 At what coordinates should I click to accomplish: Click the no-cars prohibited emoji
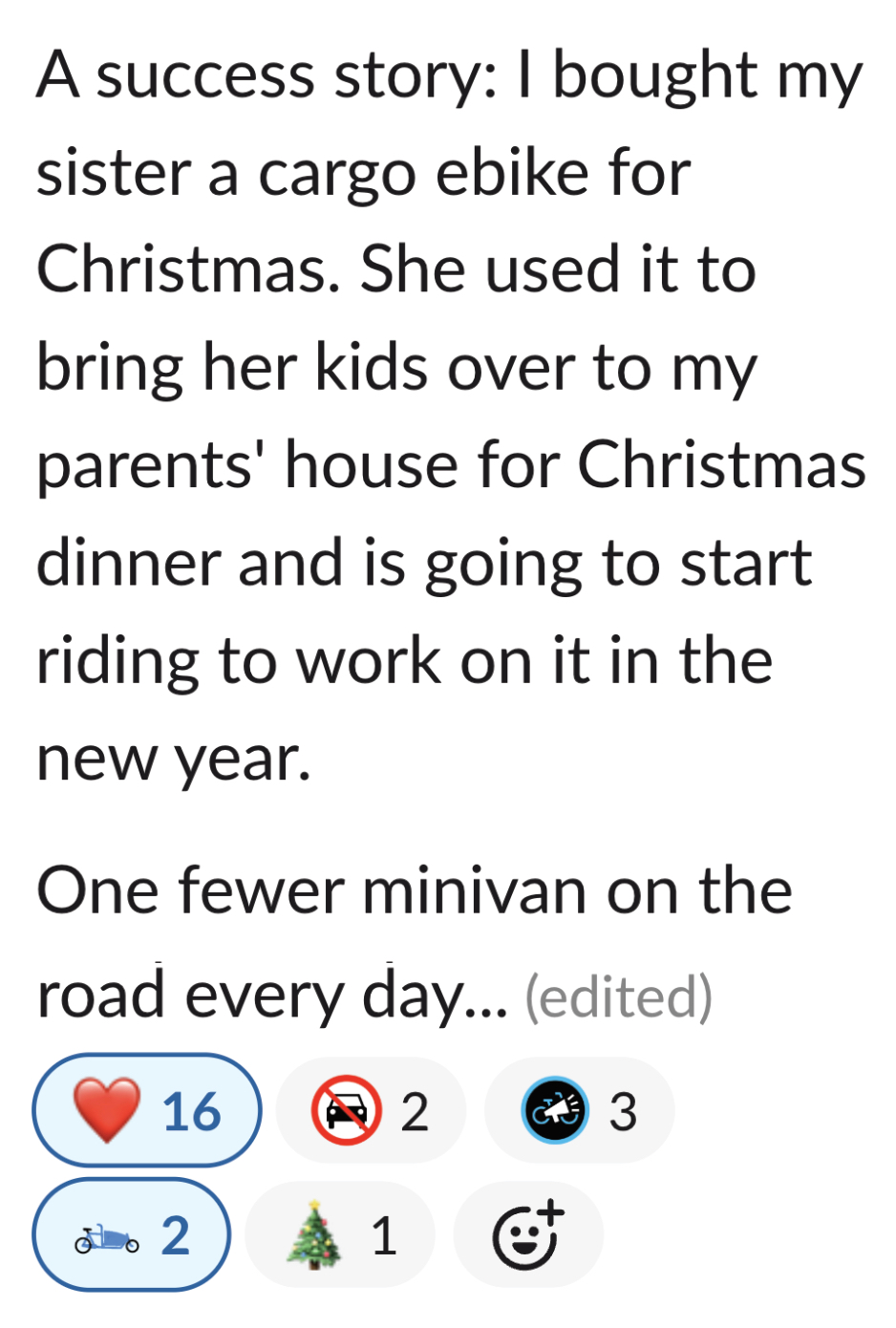(x=345, y=1110)
